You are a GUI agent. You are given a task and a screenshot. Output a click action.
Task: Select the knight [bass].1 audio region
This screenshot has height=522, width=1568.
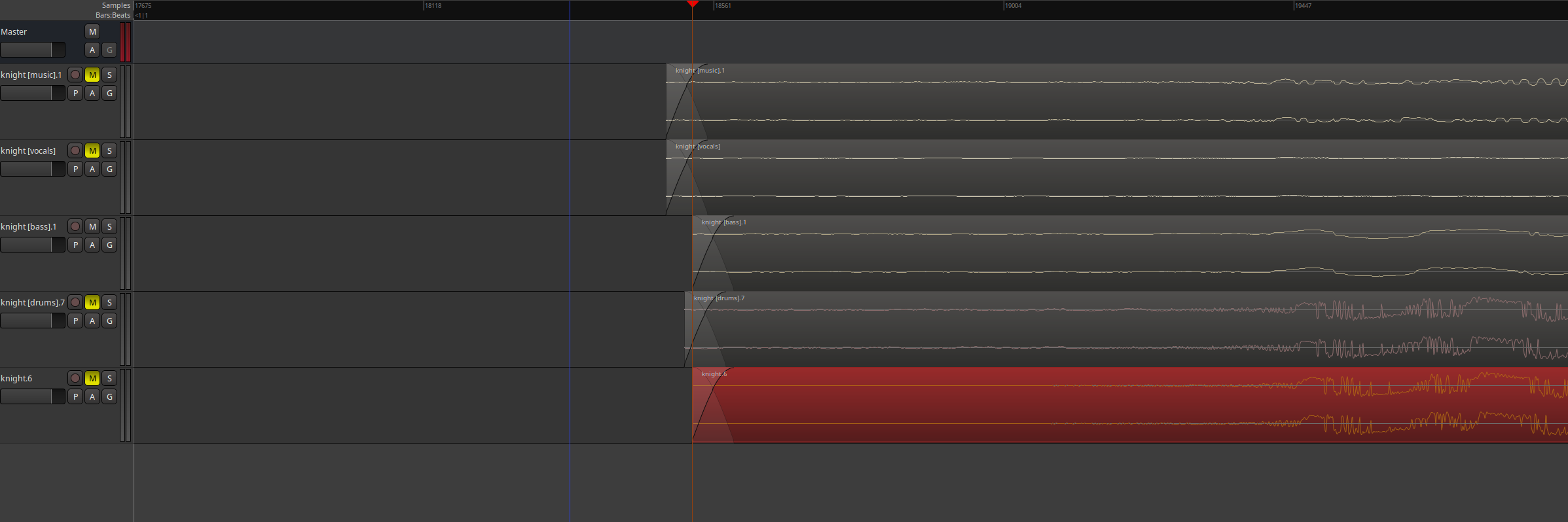point(1130,253)
